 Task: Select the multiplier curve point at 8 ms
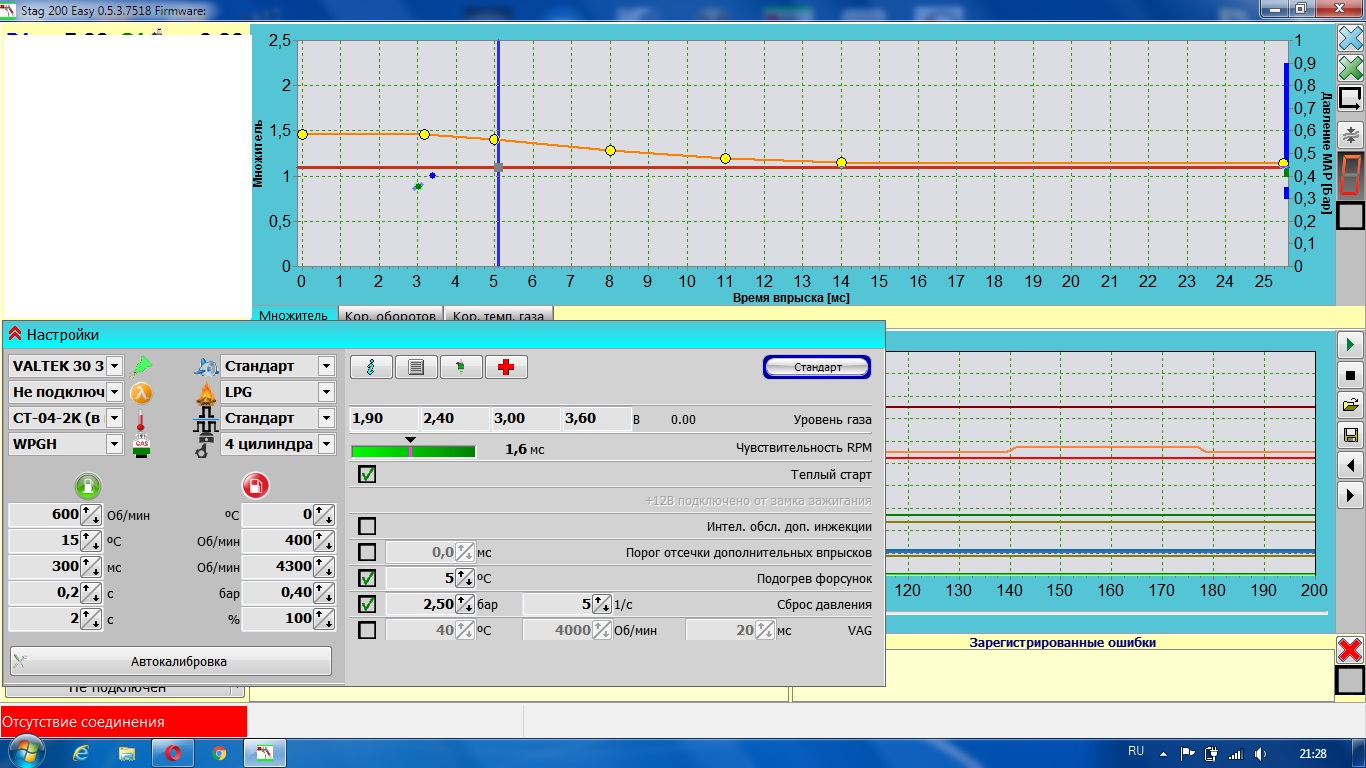click(610, 150)
